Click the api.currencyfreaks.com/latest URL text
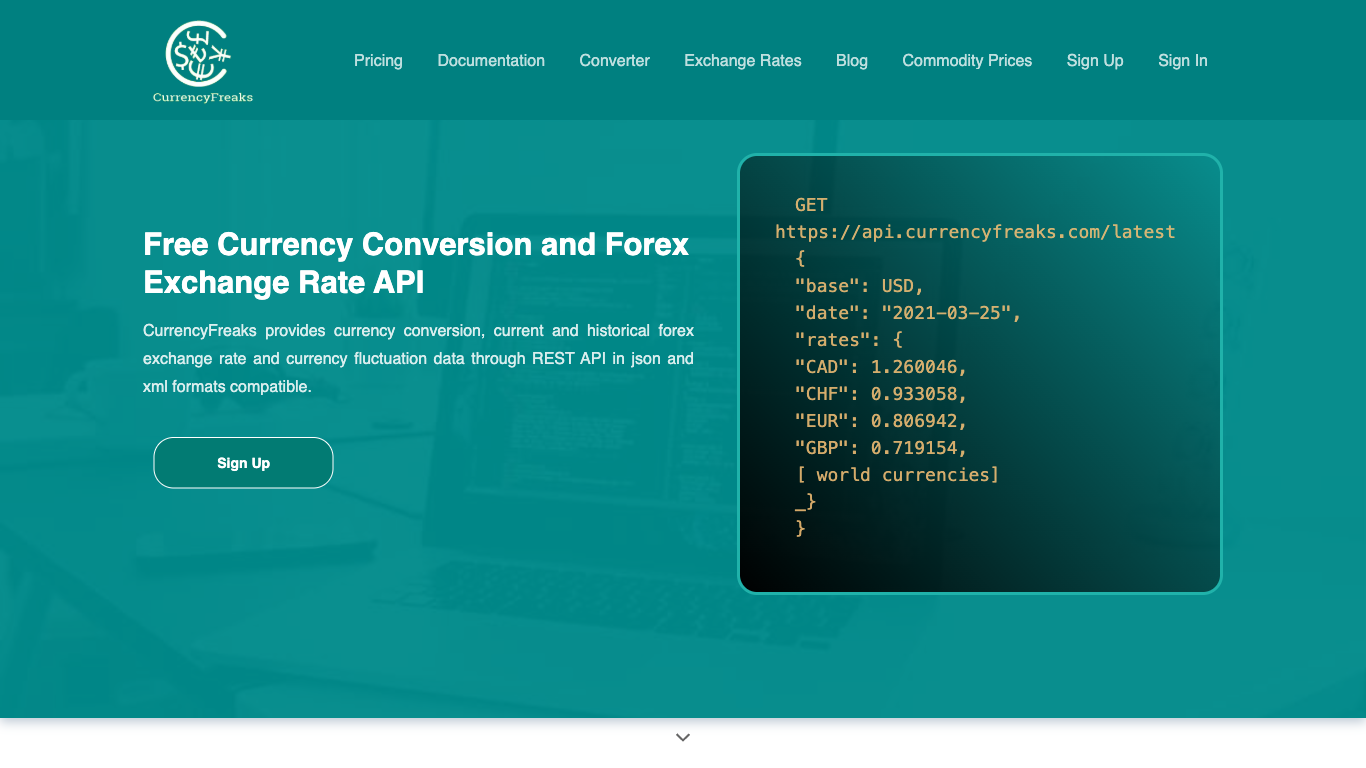The height and width of the screenshot is (768, 1366). pos(975,232)
